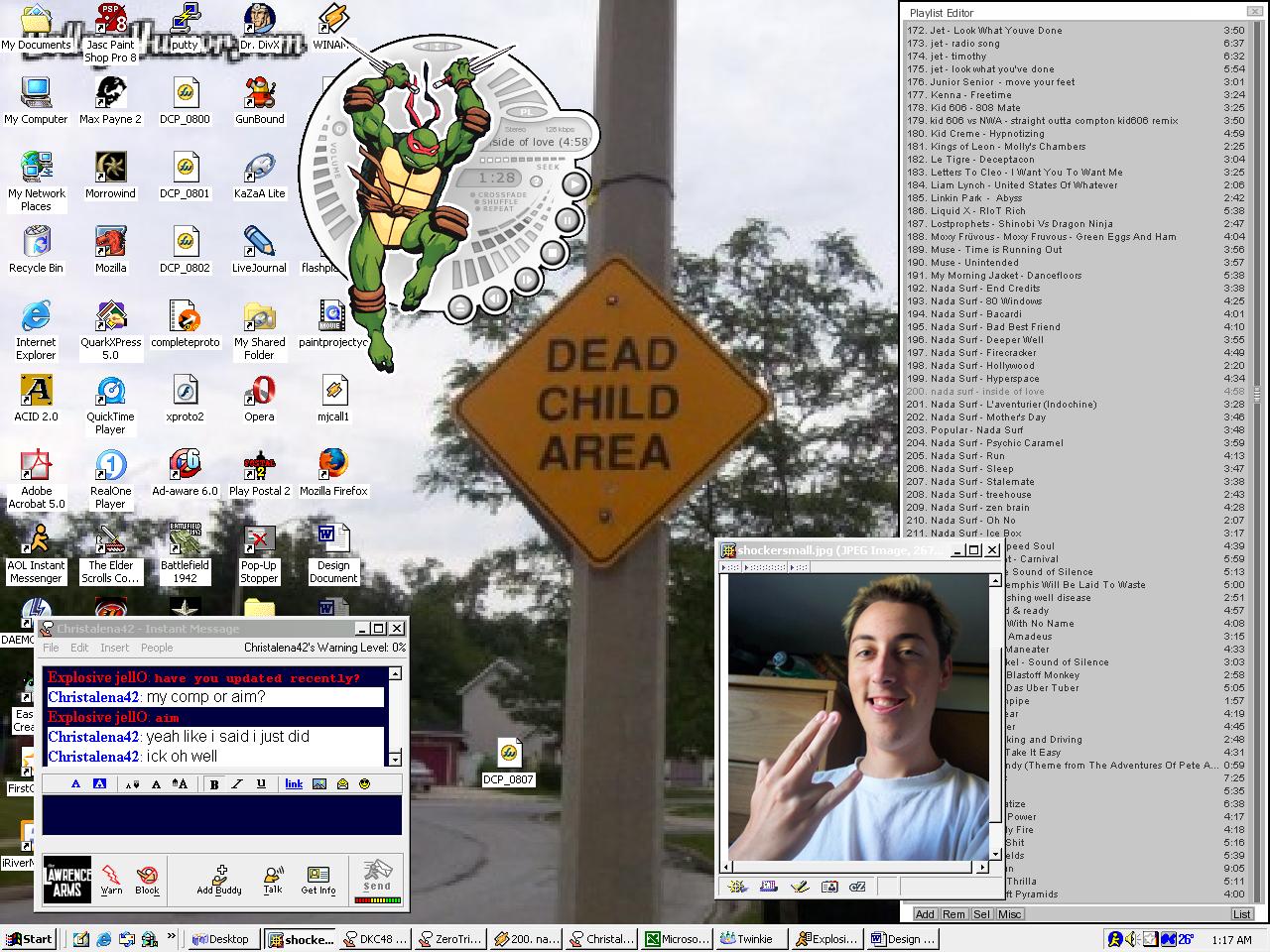The image size is (1270, 952).
Task: Toggle bold formatting in AIM message
Action: coord(214,783)
